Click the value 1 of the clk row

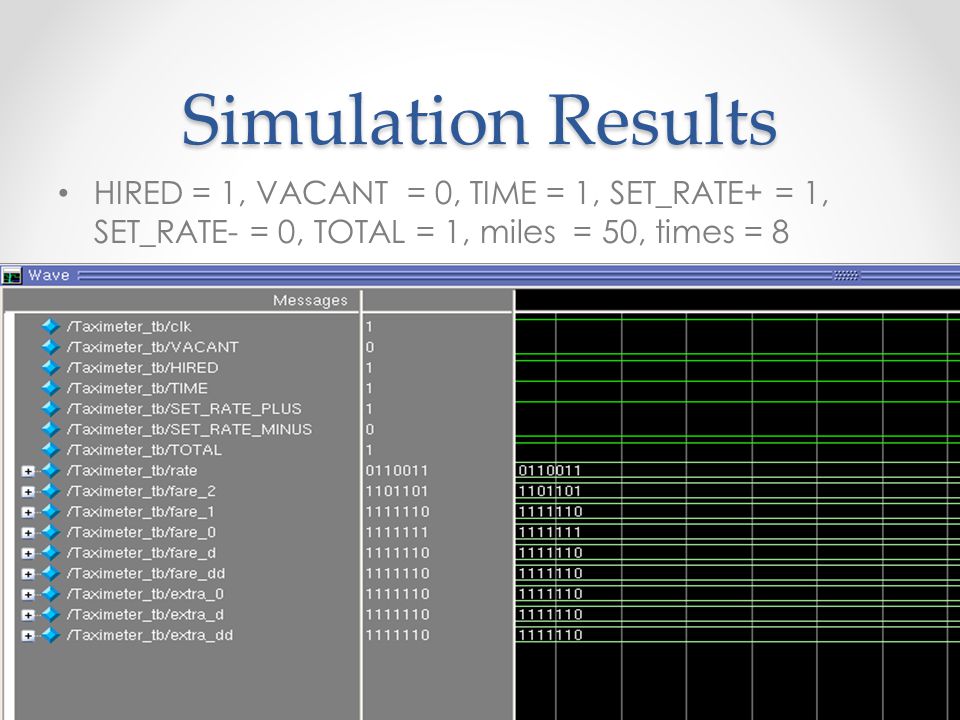click(369, 326)
